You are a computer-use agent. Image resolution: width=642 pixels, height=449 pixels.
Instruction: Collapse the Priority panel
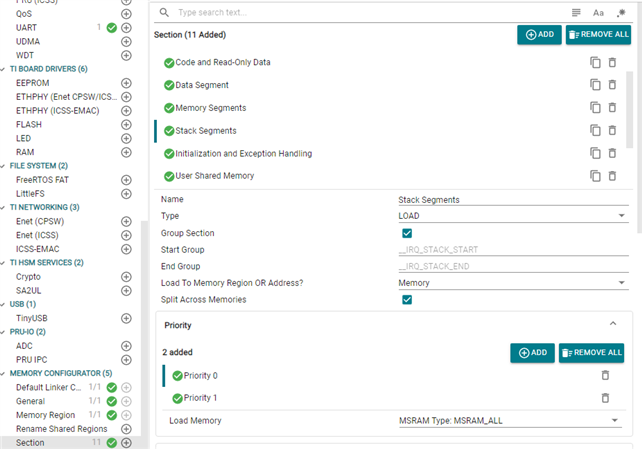612,325
